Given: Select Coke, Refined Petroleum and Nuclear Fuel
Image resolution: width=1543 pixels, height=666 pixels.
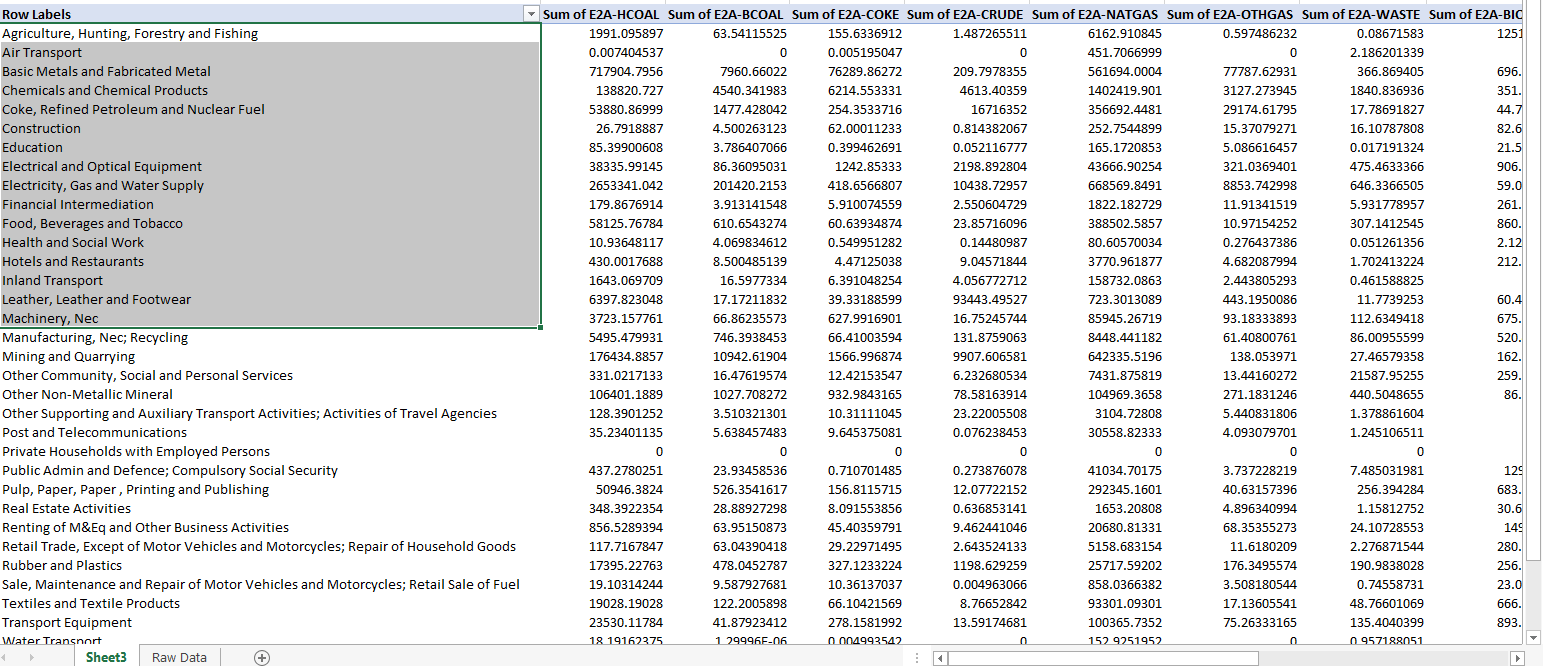Looking at the screenshot, I should (x=133, y=110).
